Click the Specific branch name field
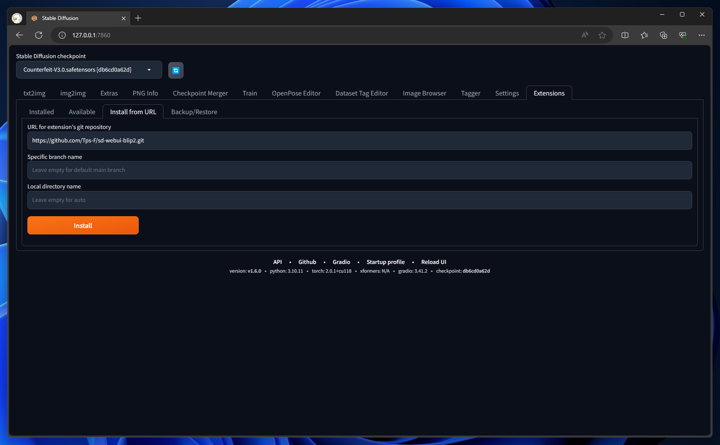This screenshot has height=445, width=720. coord(360,170)
